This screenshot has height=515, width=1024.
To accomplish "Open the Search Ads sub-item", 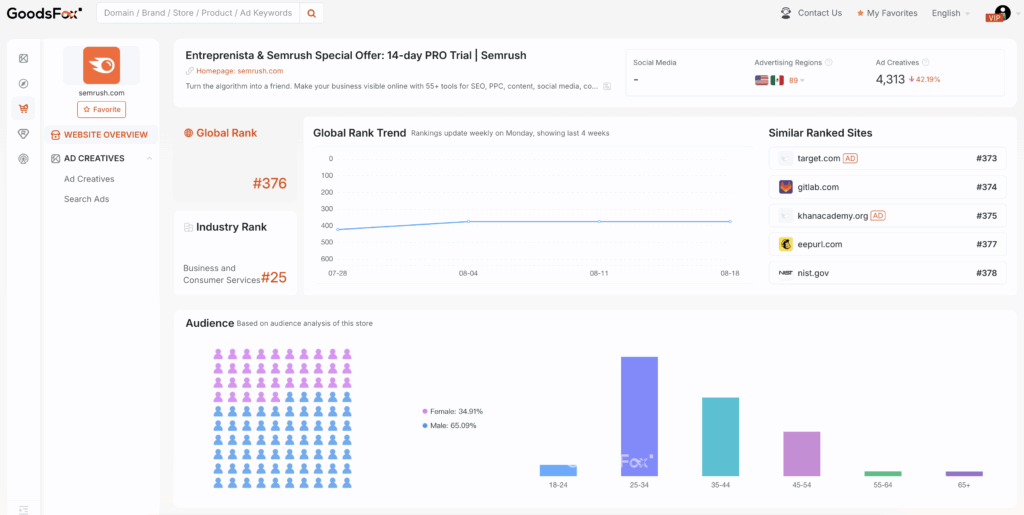I will coord(86,199).
